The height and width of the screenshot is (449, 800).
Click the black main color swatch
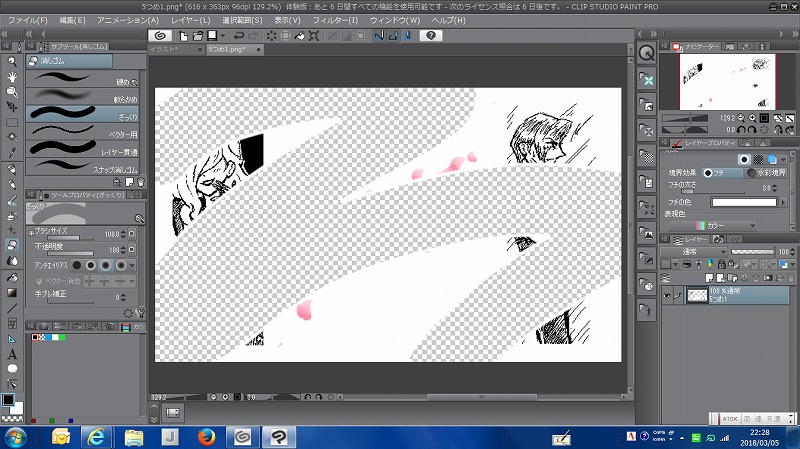[8, 400]
